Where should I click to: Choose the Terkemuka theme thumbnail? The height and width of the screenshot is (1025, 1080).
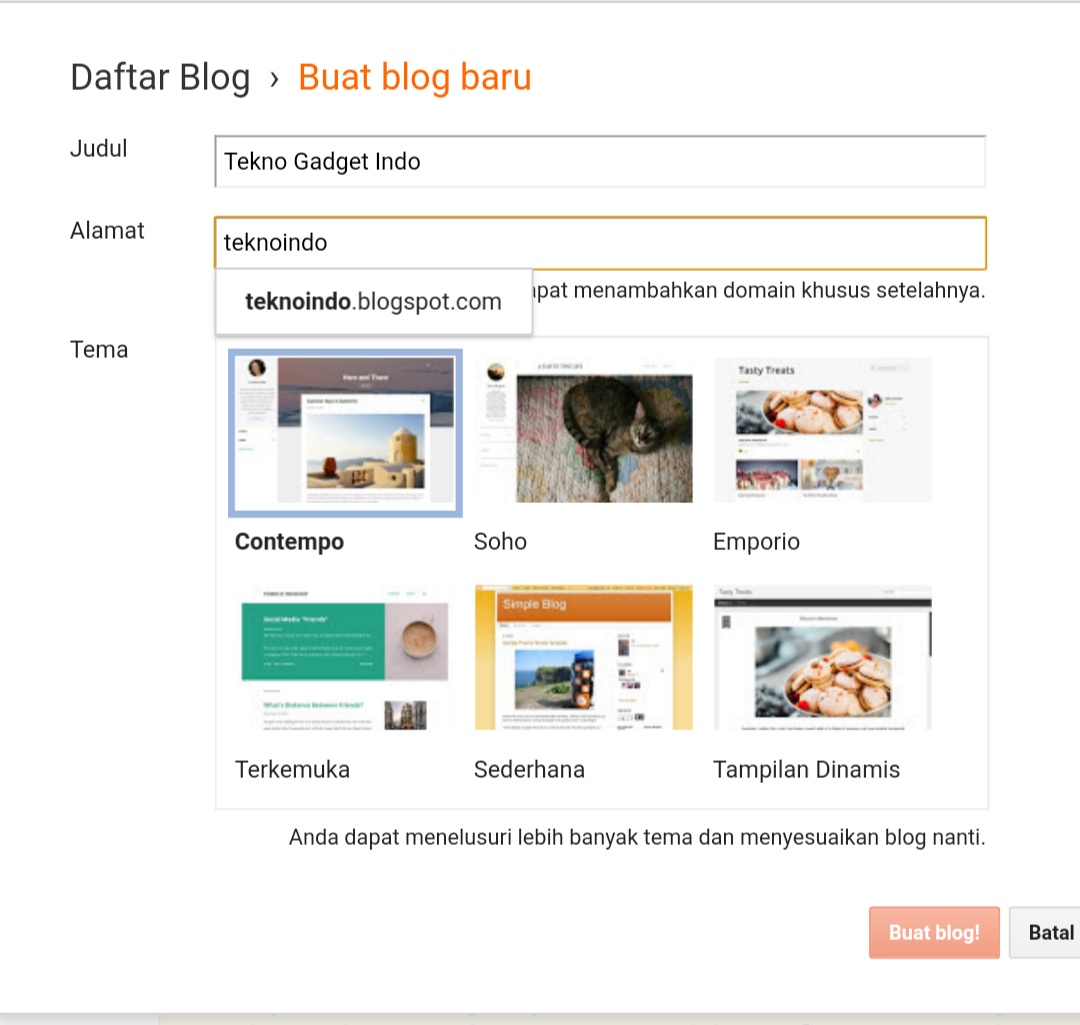click(x=345, y=658)
